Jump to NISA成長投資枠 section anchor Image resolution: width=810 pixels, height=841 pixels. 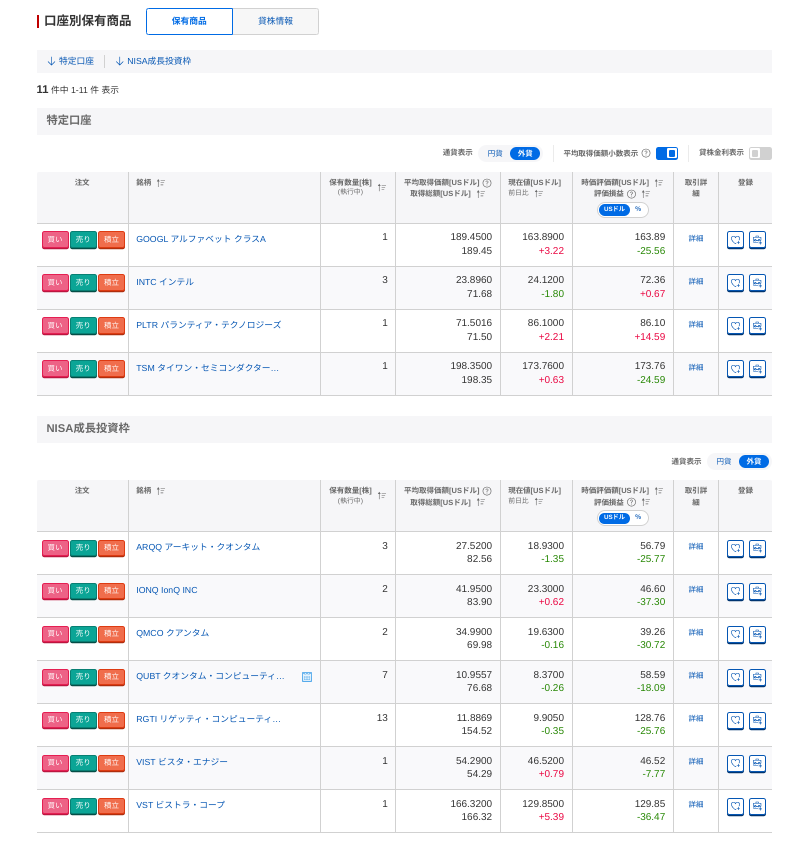point(153,61)
